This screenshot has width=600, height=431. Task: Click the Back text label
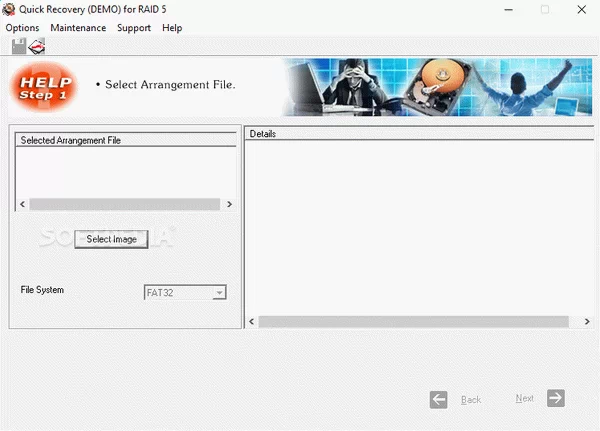[471, 400]
